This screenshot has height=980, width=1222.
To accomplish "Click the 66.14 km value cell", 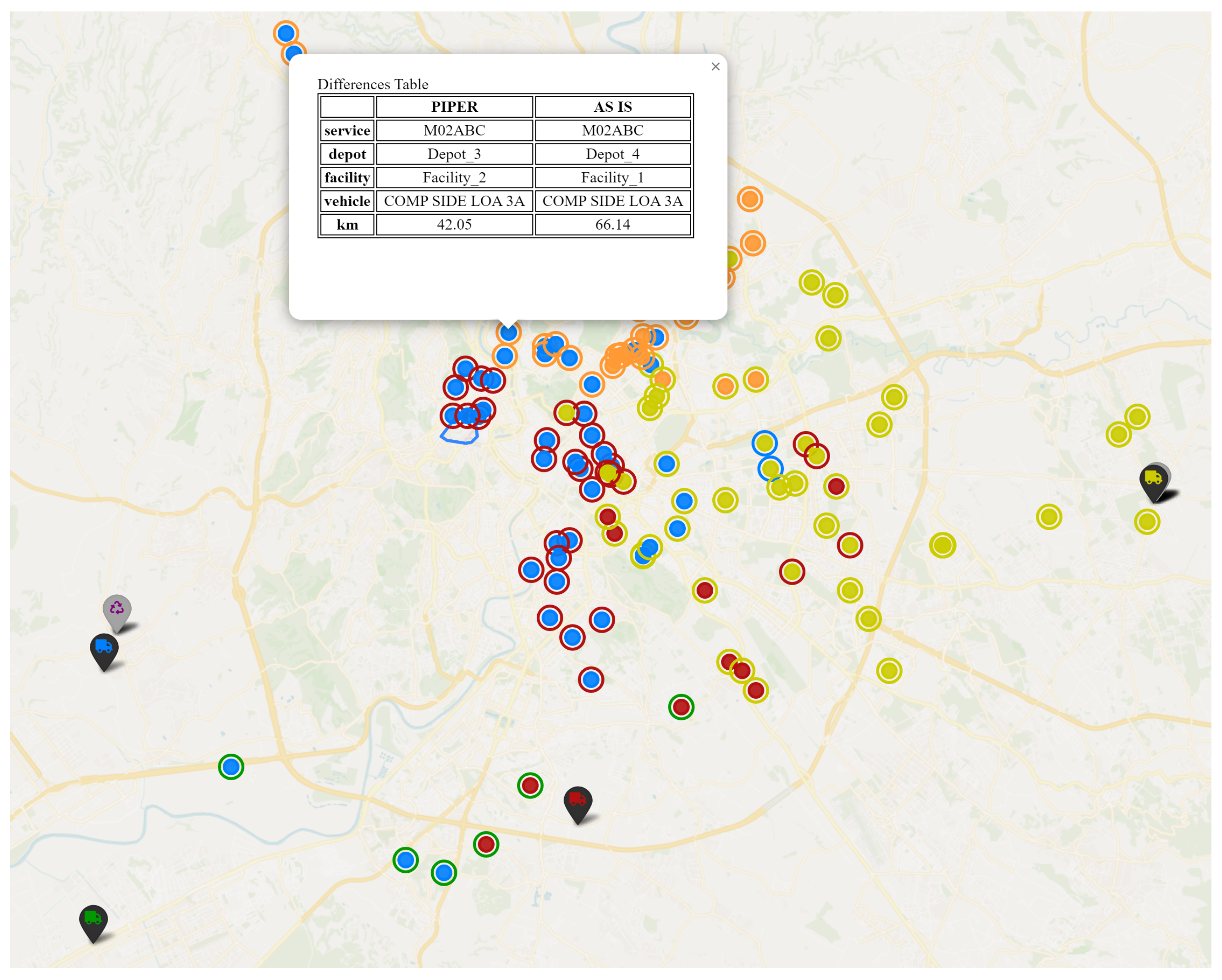I will (x=613, y=225).
